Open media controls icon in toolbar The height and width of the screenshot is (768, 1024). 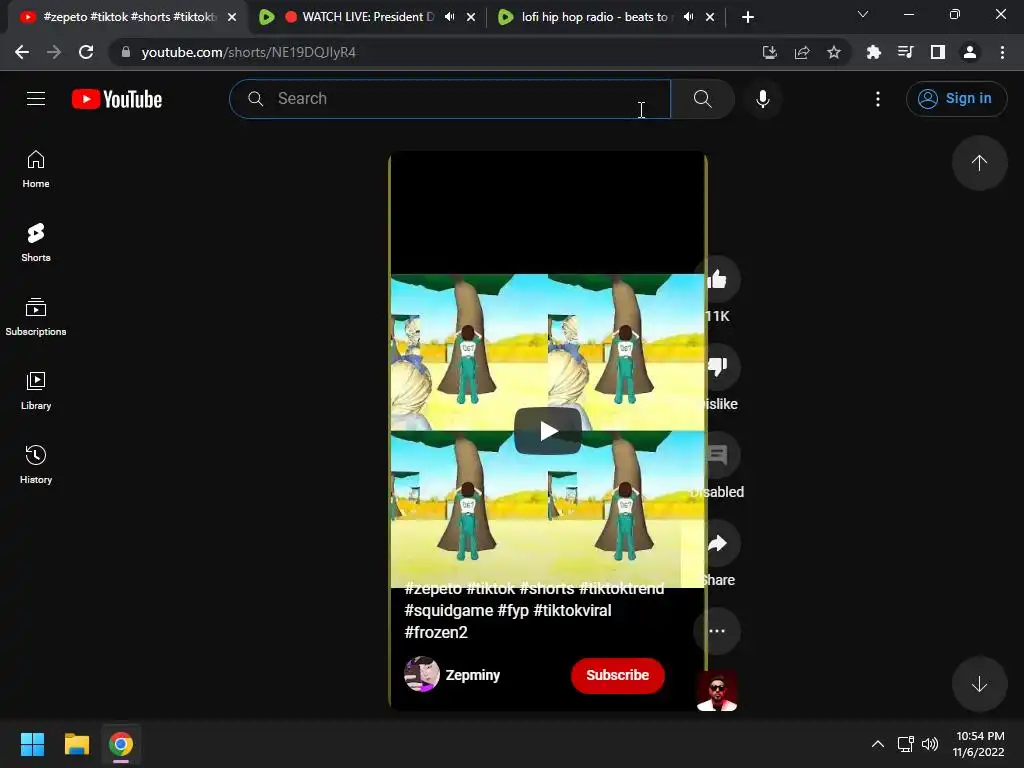[x=905, y=52]
